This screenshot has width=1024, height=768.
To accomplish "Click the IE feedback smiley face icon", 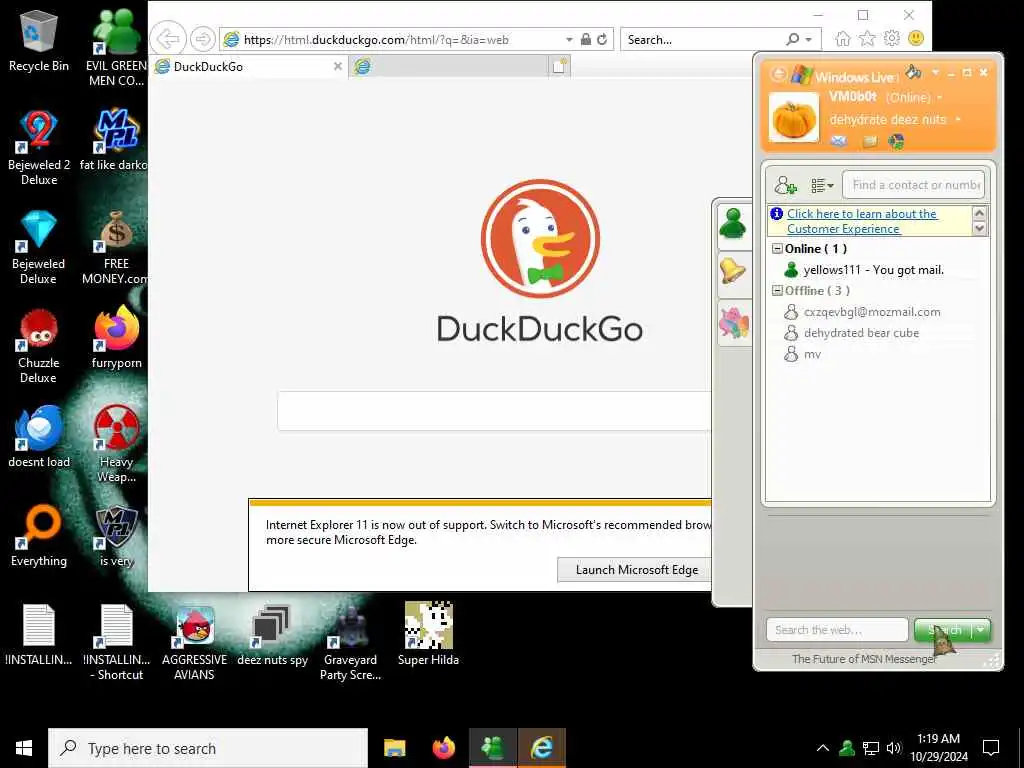I will tap(916, 39).
